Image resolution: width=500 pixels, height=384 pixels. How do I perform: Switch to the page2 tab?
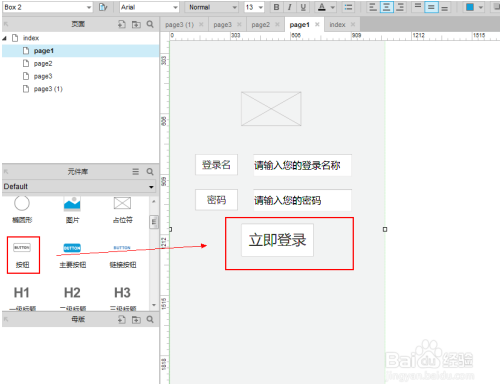click(260, 25)
